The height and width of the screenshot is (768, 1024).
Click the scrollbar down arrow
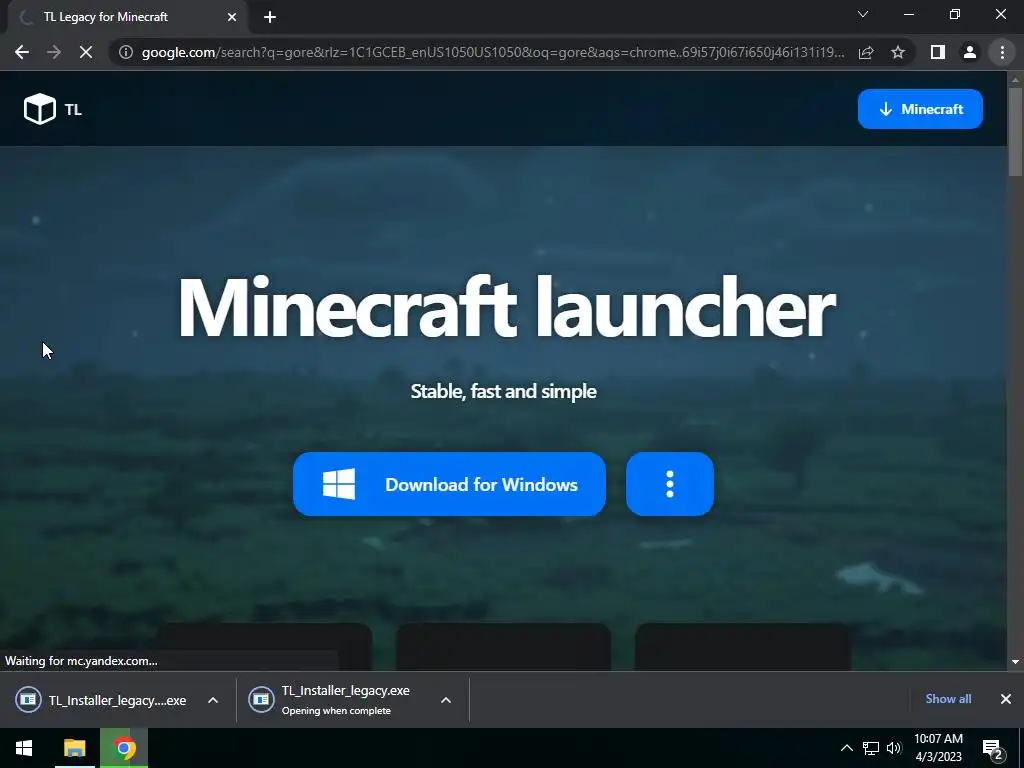pos(1015,662)
